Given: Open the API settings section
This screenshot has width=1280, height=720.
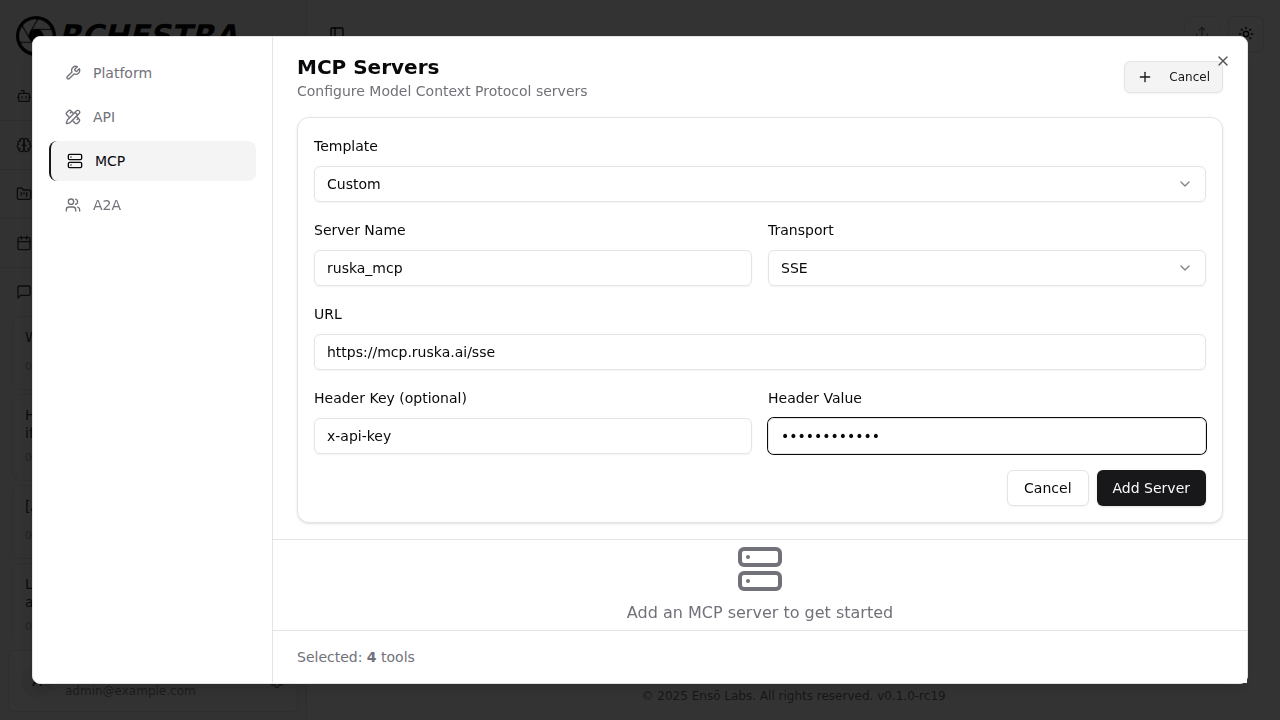Looking at the screenshot, I should (x=152, y=117).
